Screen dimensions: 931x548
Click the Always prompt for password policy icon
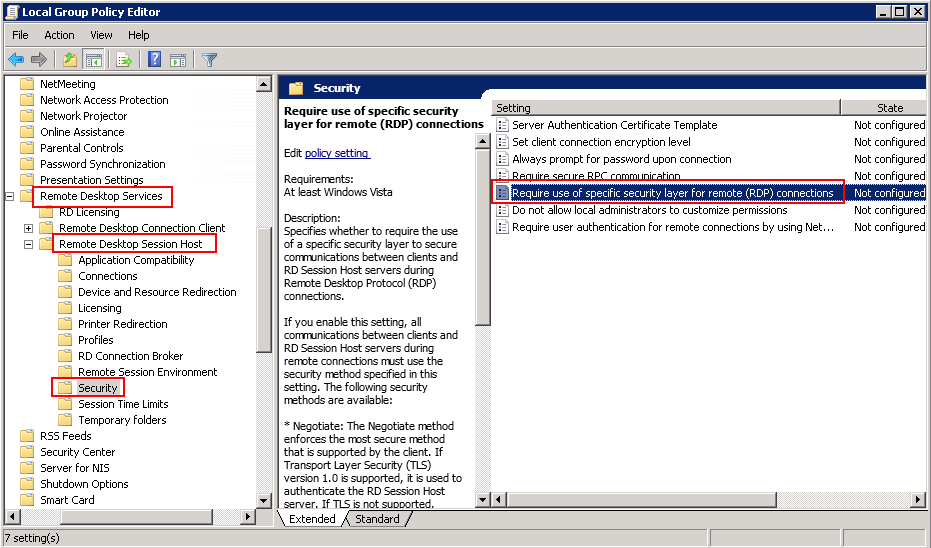point(502,159)
